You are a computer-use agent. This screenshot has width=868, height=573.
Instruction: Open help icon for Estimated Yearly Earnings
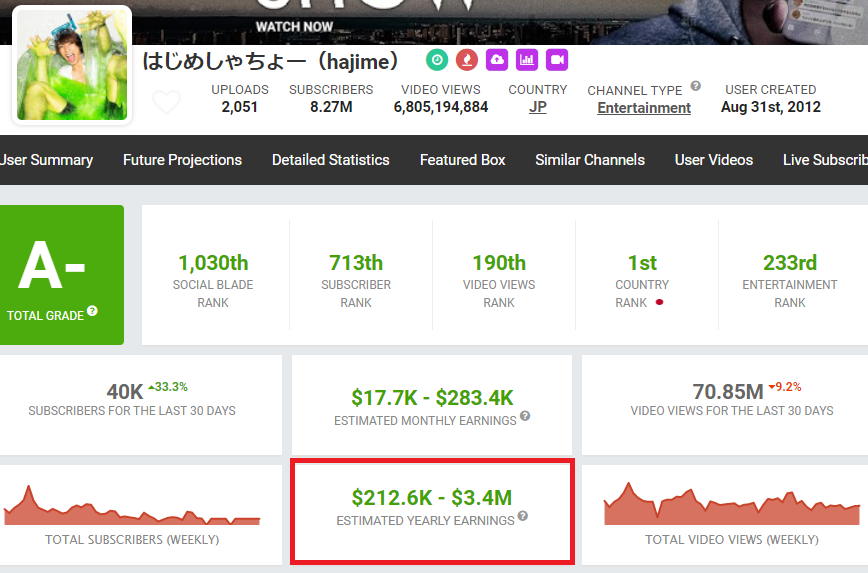[522, 517]
